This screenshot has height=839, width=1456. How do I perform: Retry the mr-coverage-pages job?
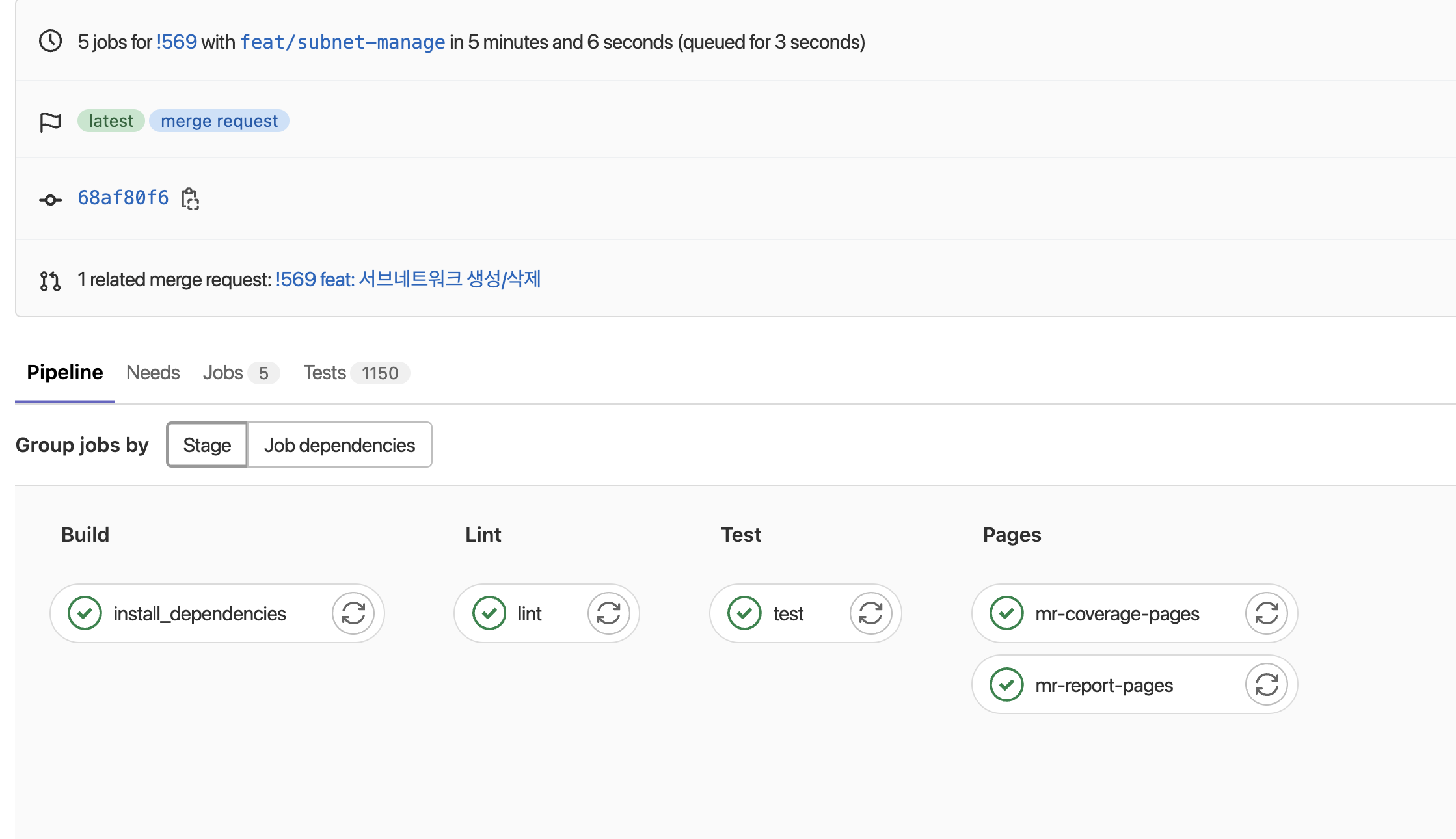pyautogui.click(x=1266, y=613)
